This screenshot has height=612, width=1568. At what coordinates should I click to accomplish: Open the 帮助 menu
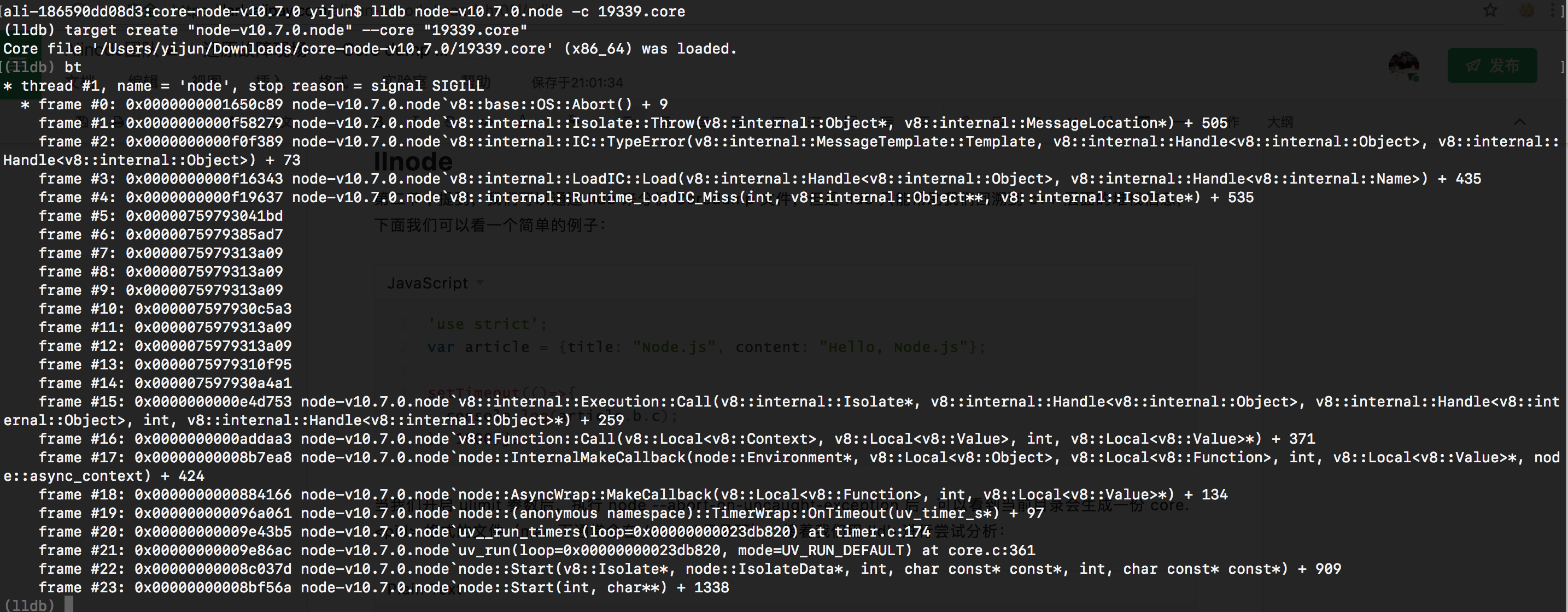point(475,82)
